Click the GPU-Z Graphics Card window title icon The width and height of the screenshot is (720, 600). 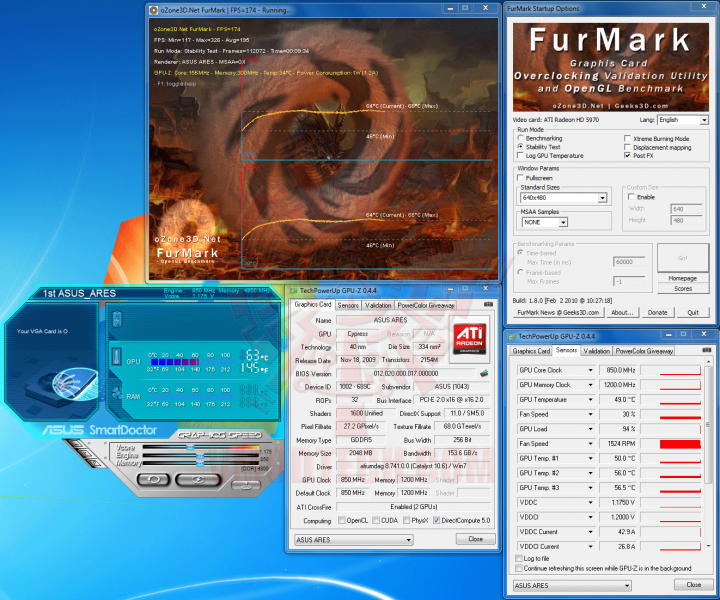(294, 291)
